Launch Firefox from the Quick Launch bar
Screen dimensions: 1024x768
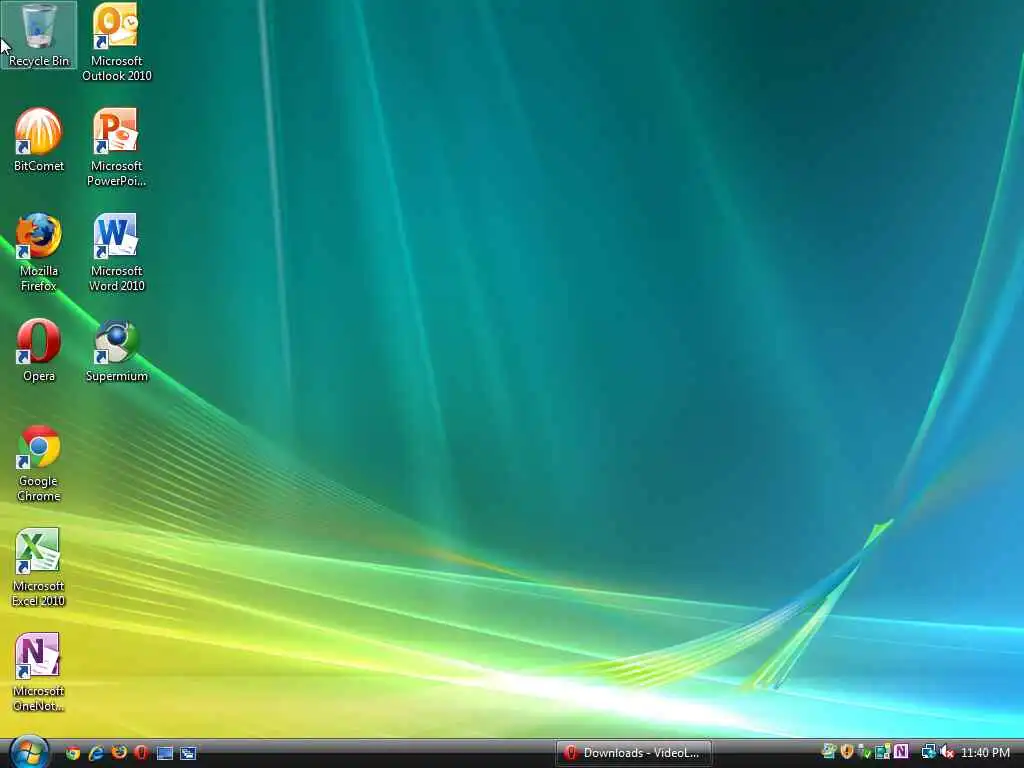(119, 753)
